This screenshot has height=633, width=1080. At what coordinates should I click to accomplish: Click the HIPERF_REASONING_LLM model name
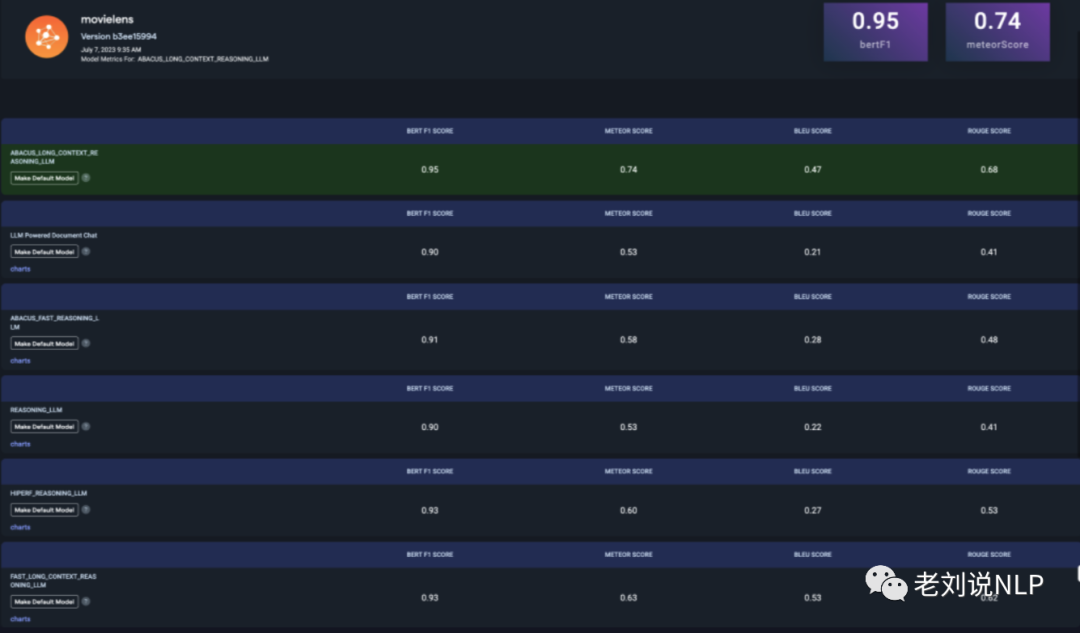[x=48, y=493]
